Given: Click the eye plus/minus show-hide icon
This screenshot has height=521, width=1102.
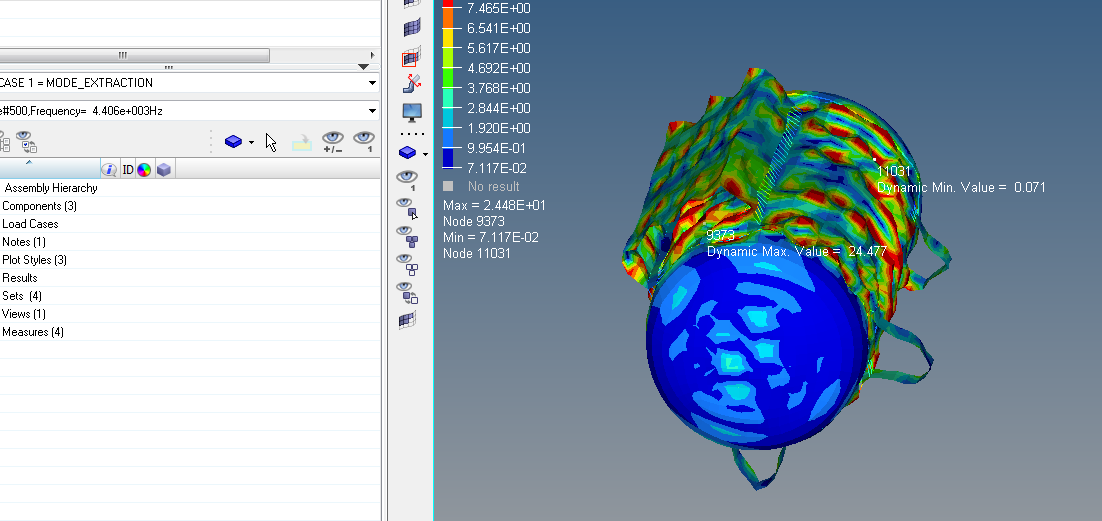Looking at the screenshot, I should click(332, 142).
